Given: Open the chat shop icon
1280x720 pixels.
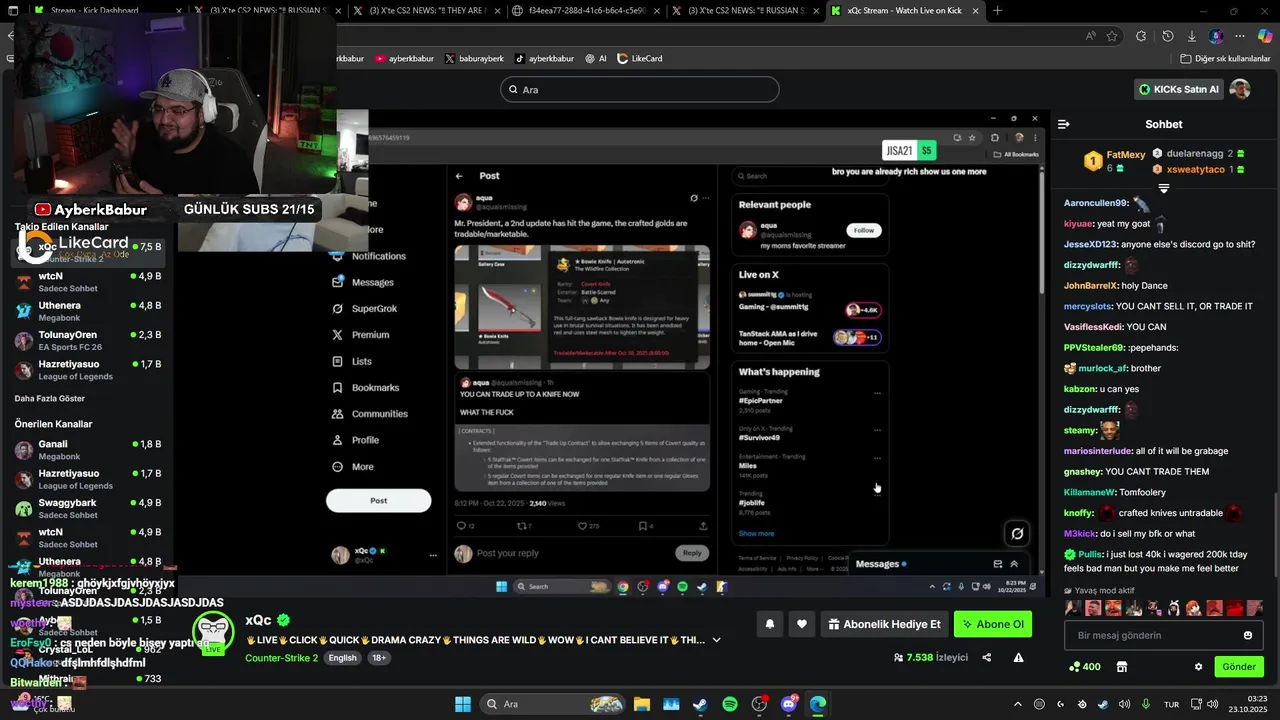Looking at the screenshot, I should [x=1122, y=667].
